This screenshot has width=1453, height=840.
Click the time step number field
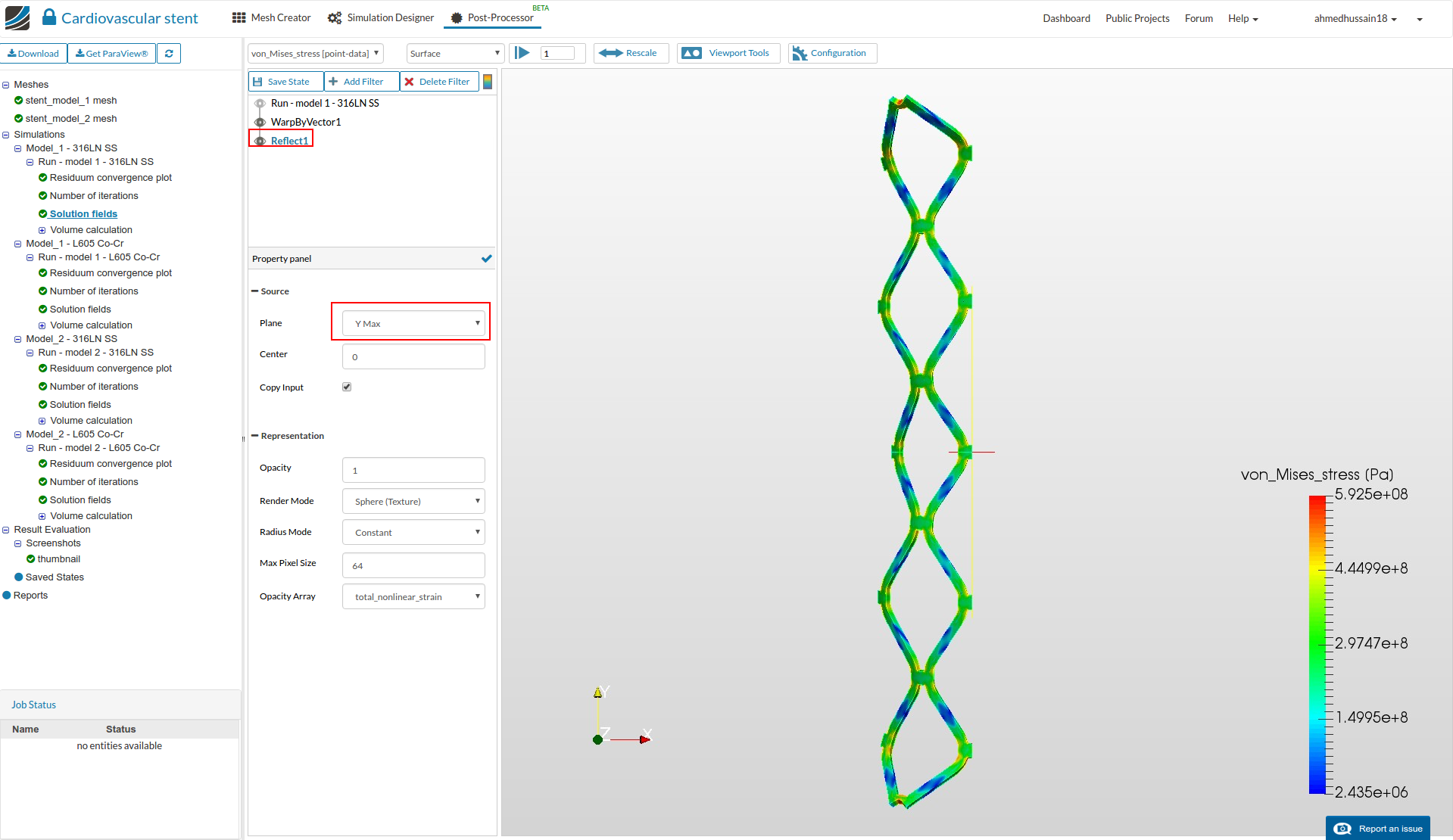(558, 53)
